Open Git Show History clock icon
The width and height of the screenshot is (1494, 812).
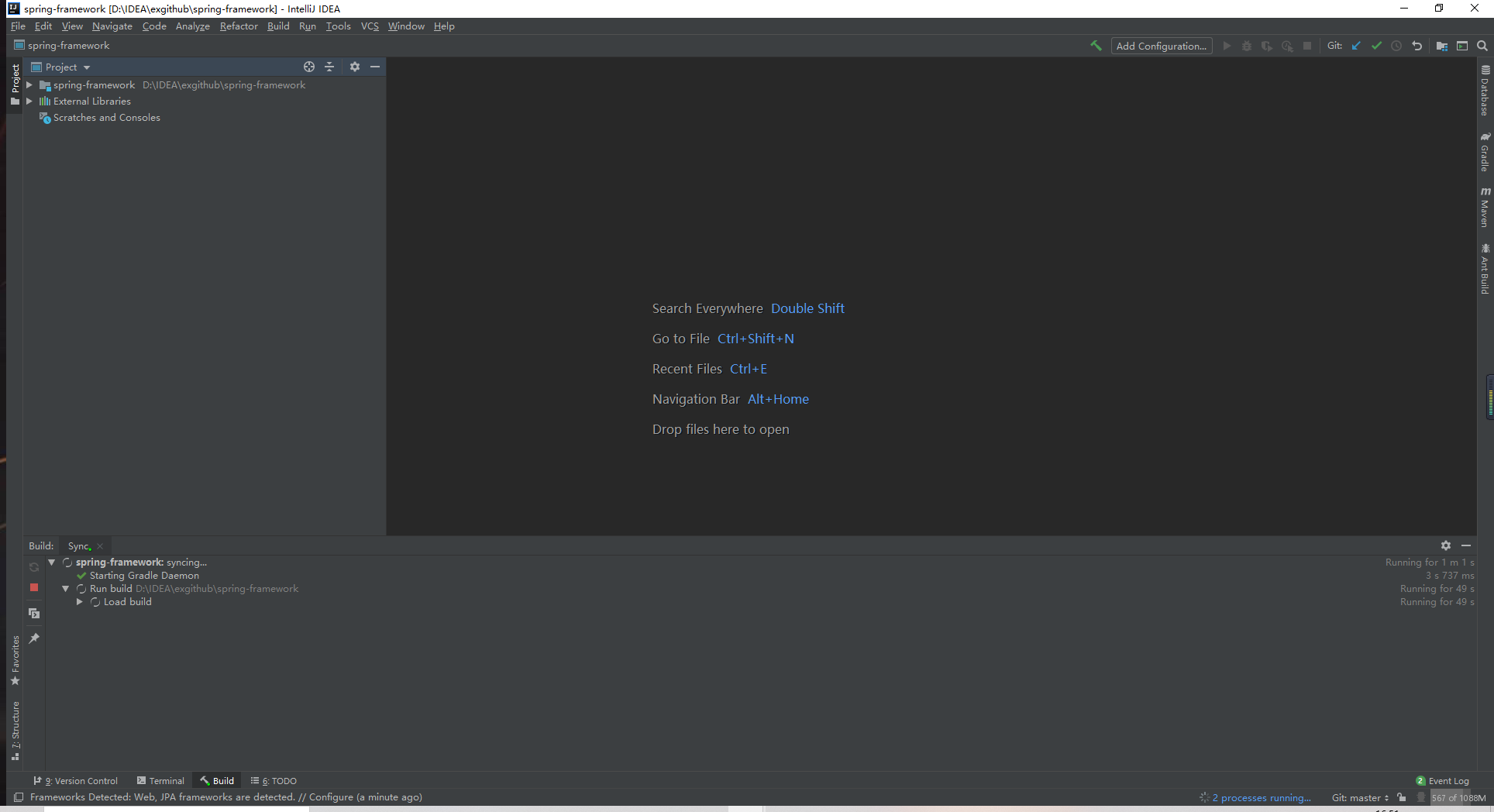click(x=1396, y=46)
